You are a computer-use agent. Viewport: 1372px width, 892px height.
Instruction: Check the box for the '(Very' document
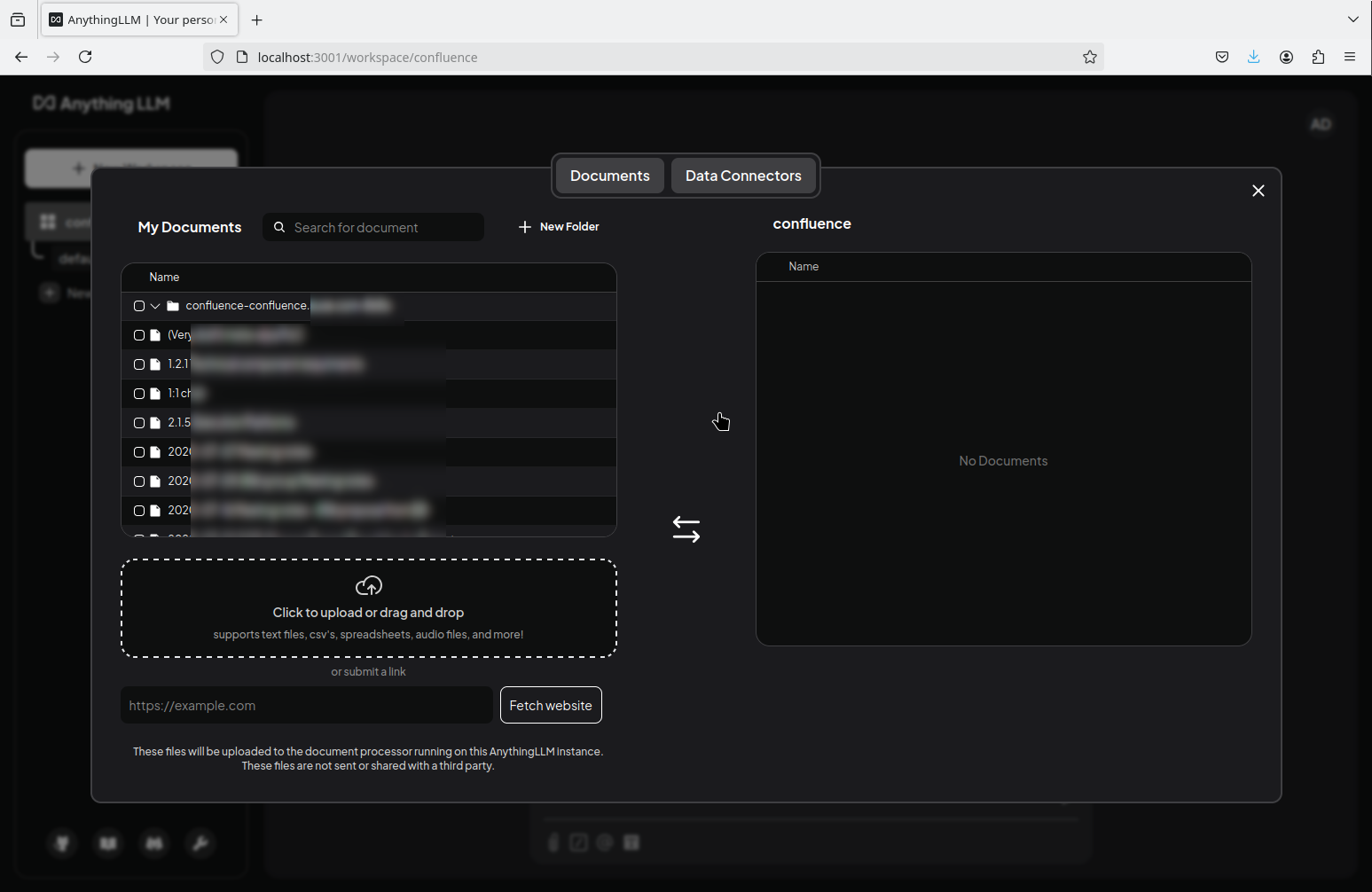coord(139,335)
